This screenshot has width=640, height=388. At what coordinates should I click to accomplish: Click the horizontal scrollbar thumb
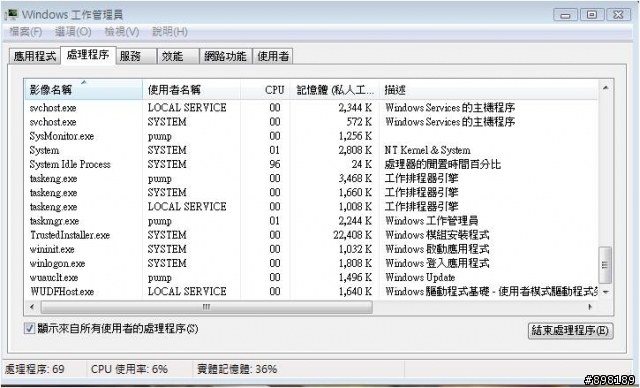[207, 307]
